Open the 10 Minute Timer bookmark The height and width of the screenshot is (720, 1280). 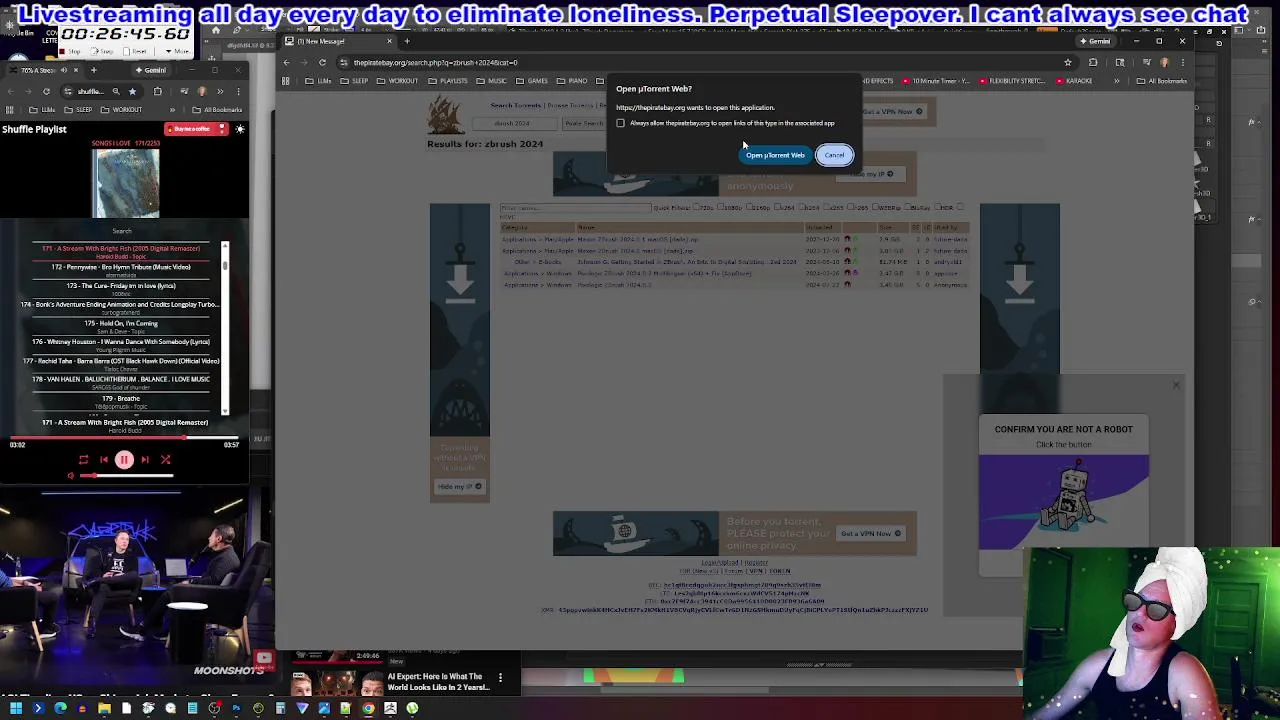click(936, 81)
